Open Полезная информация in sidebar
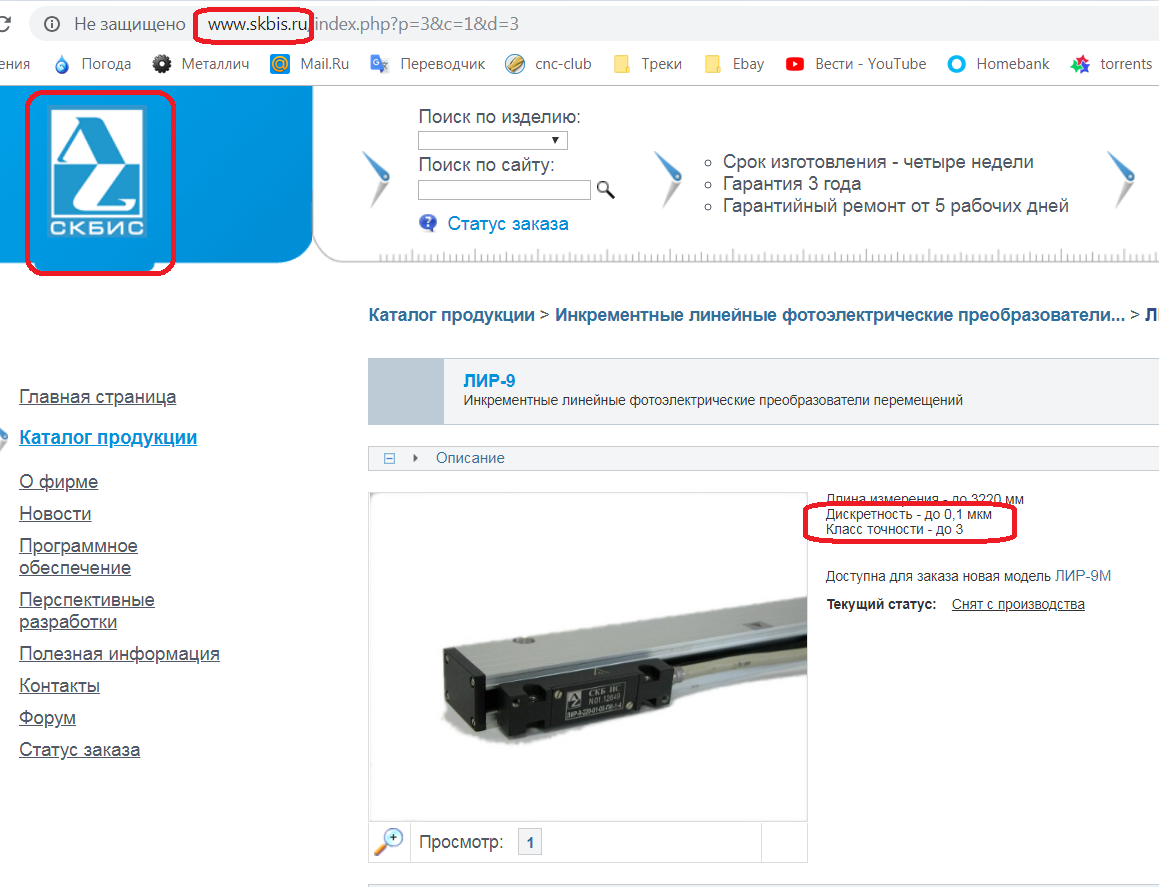 coord(119,654)
